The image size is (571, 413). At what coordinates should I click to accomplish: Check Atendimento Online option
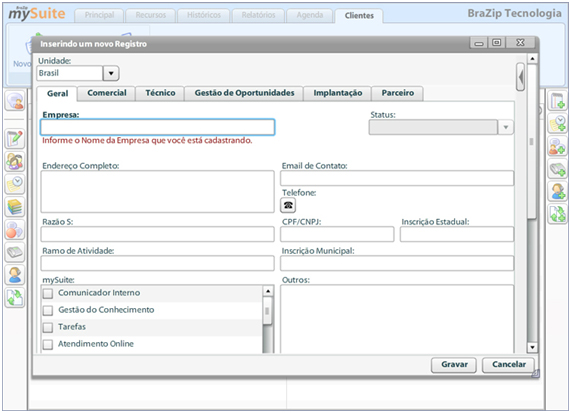pyautogui.click(x=48, y=344)
